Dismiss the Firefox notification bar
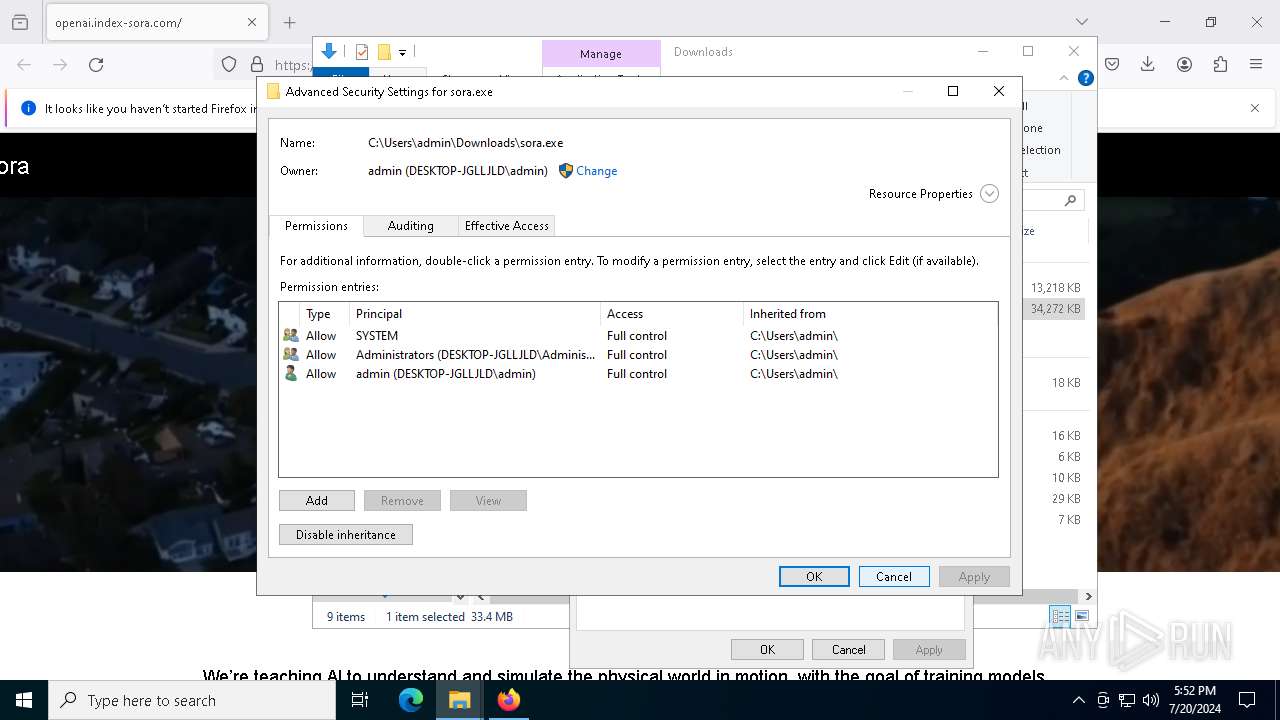Image resolution: width=1280 pixels, height=720 pixels. pyautogui.click(x=1255, y=108)
